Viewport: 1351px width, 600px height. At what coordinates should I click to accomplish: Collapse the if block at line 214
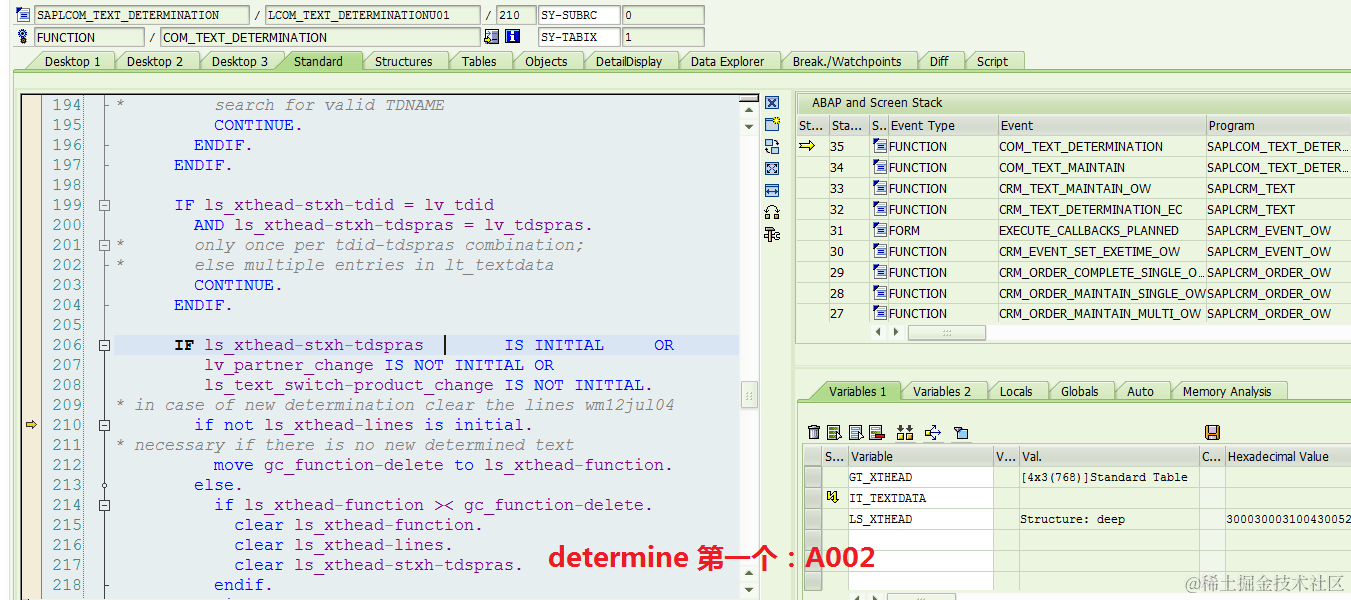(104, 505)
